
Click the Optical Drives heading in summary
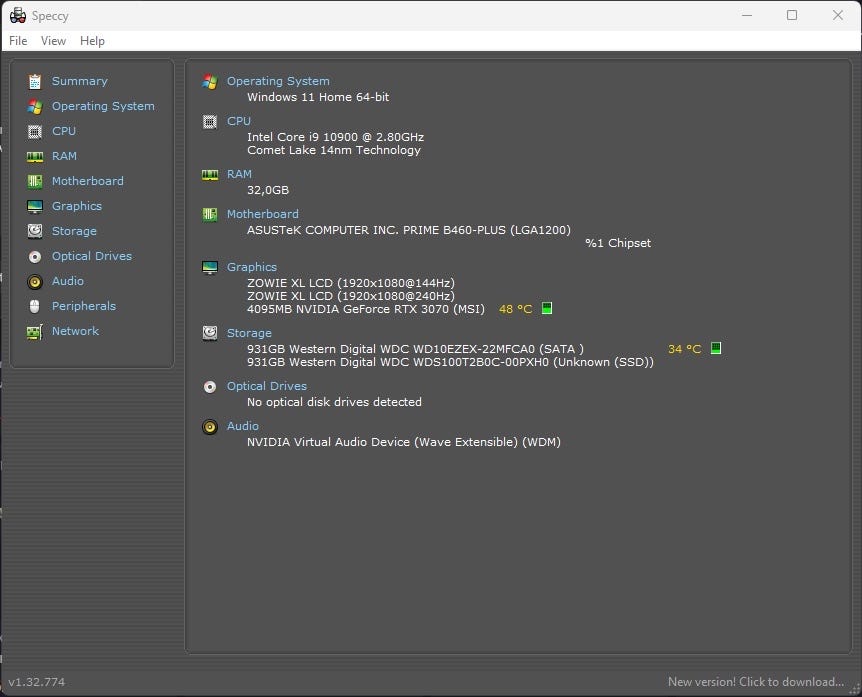point(266,386)
